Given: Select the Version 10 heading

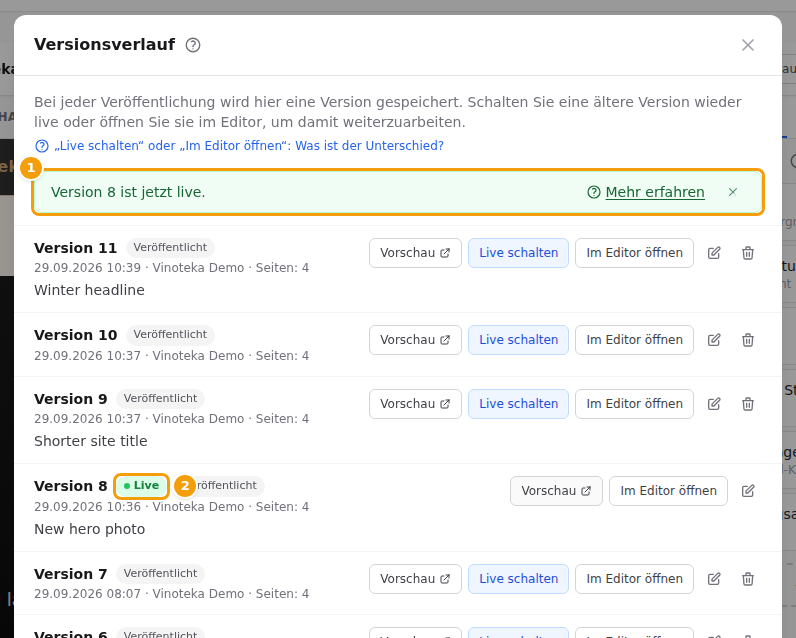Looking at the screenshot, I should click(76, 335).
